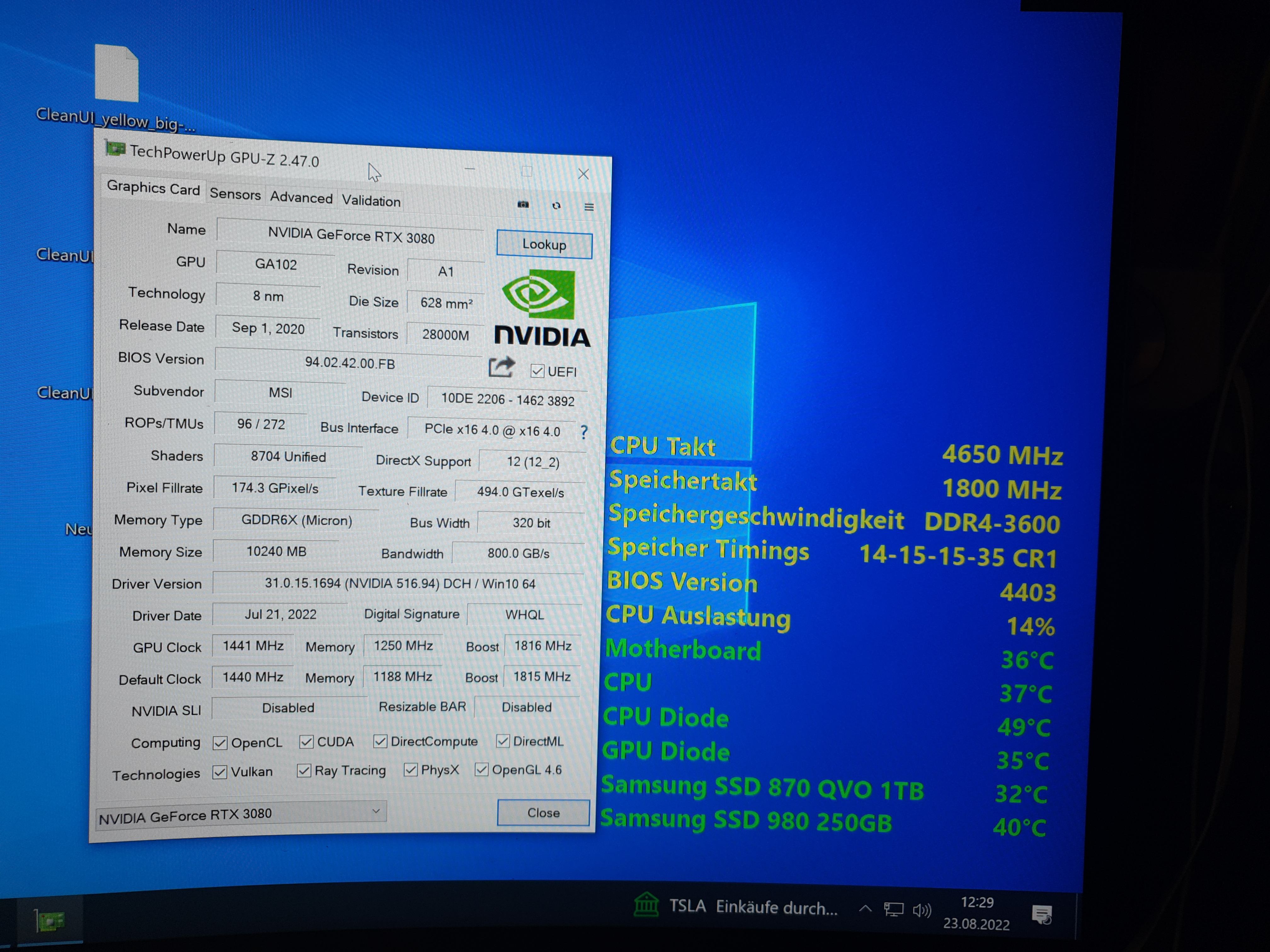Click the MSI Subvendor value
1270x952 pixels.
point(280,393)
